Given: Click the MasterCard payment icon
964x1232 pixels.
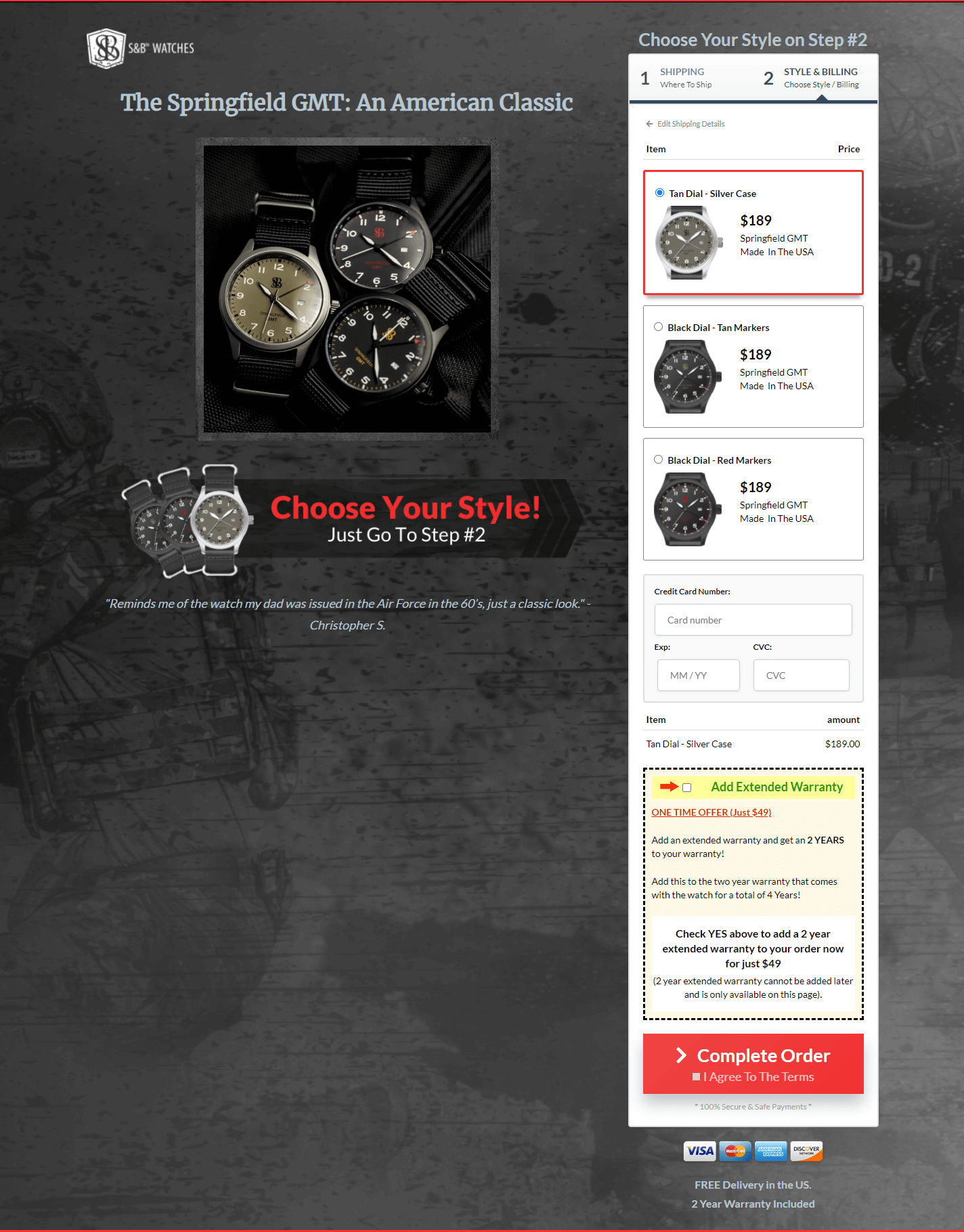Looking at the screenshot, I should click(x=735, y=1151).
